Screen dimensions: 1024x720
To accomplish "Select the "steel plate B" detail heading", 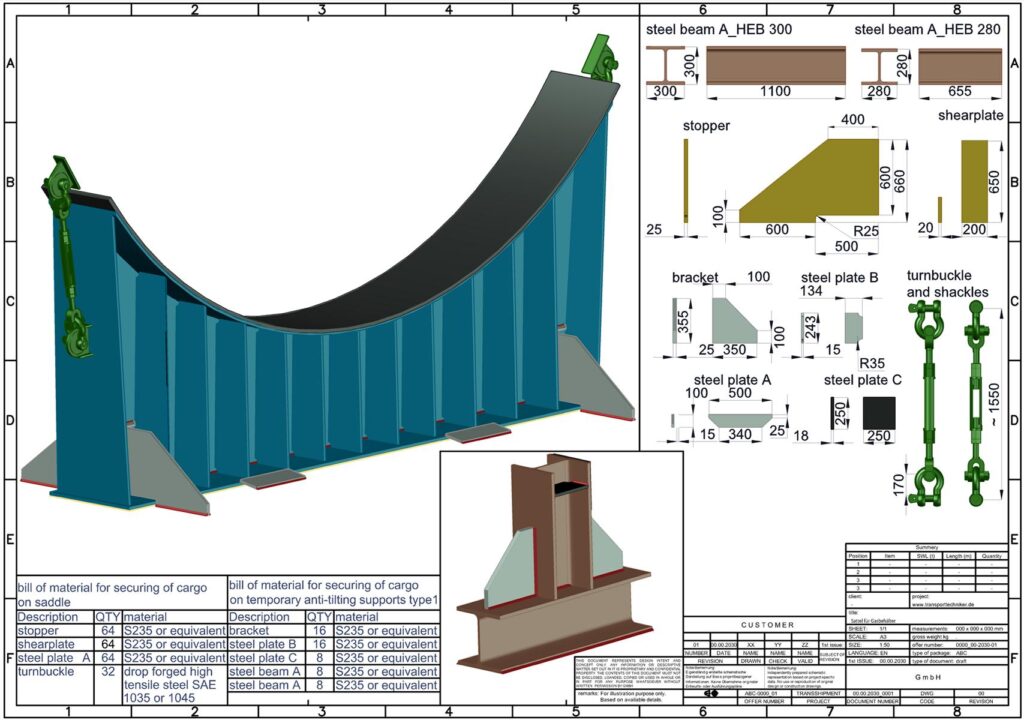I will (840, 278).
